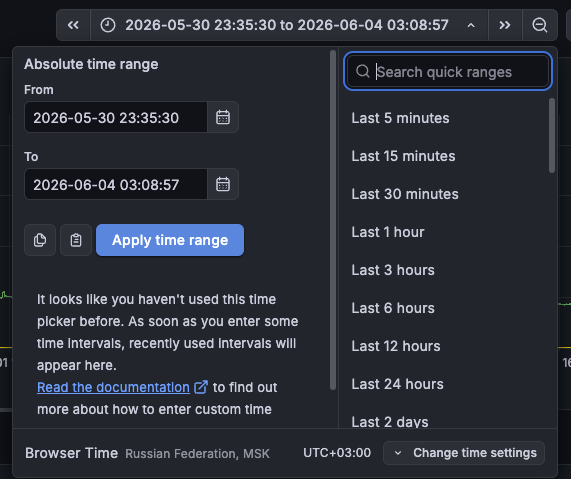Zoom out the time range
Image resolution: width=571 pixels, height=479 pixels.
pos(540,25)
